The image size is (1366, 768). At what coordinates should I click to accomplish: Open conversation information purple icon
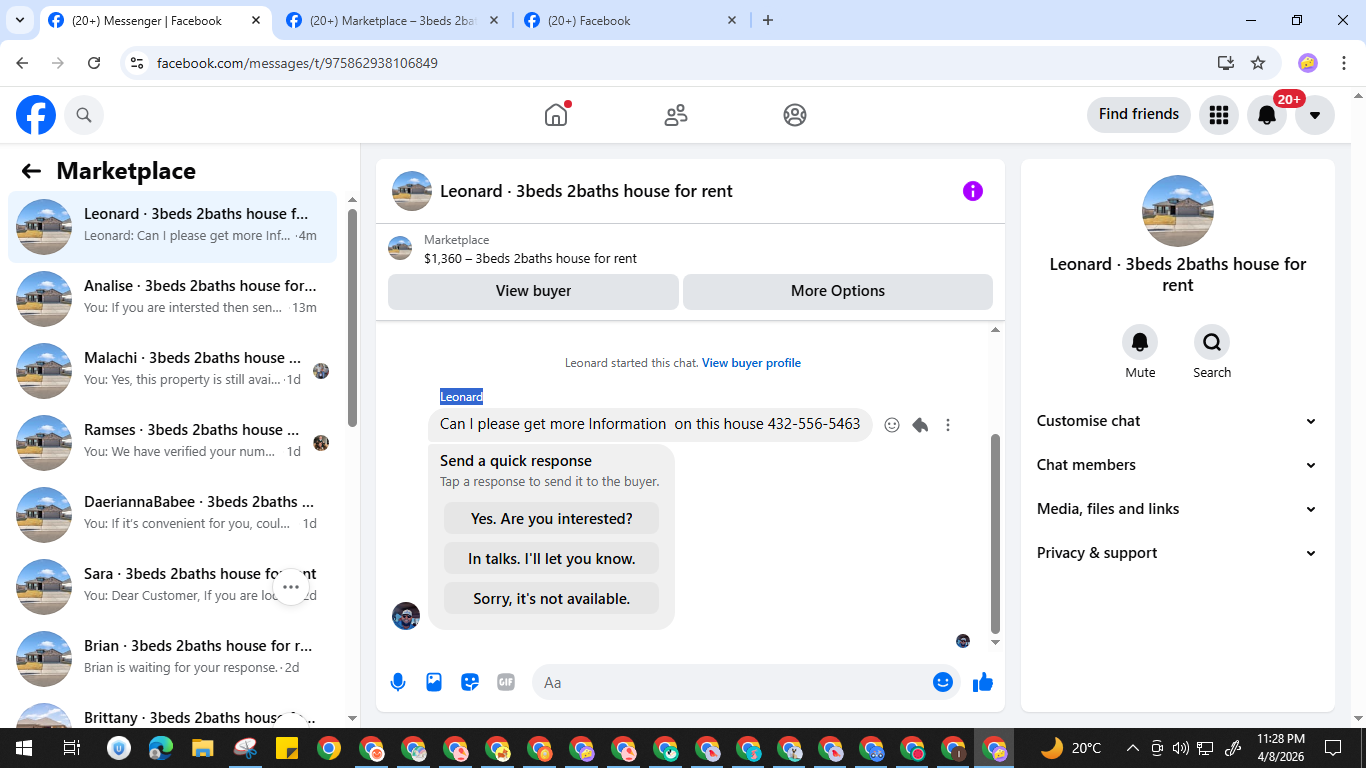point(973,191)
